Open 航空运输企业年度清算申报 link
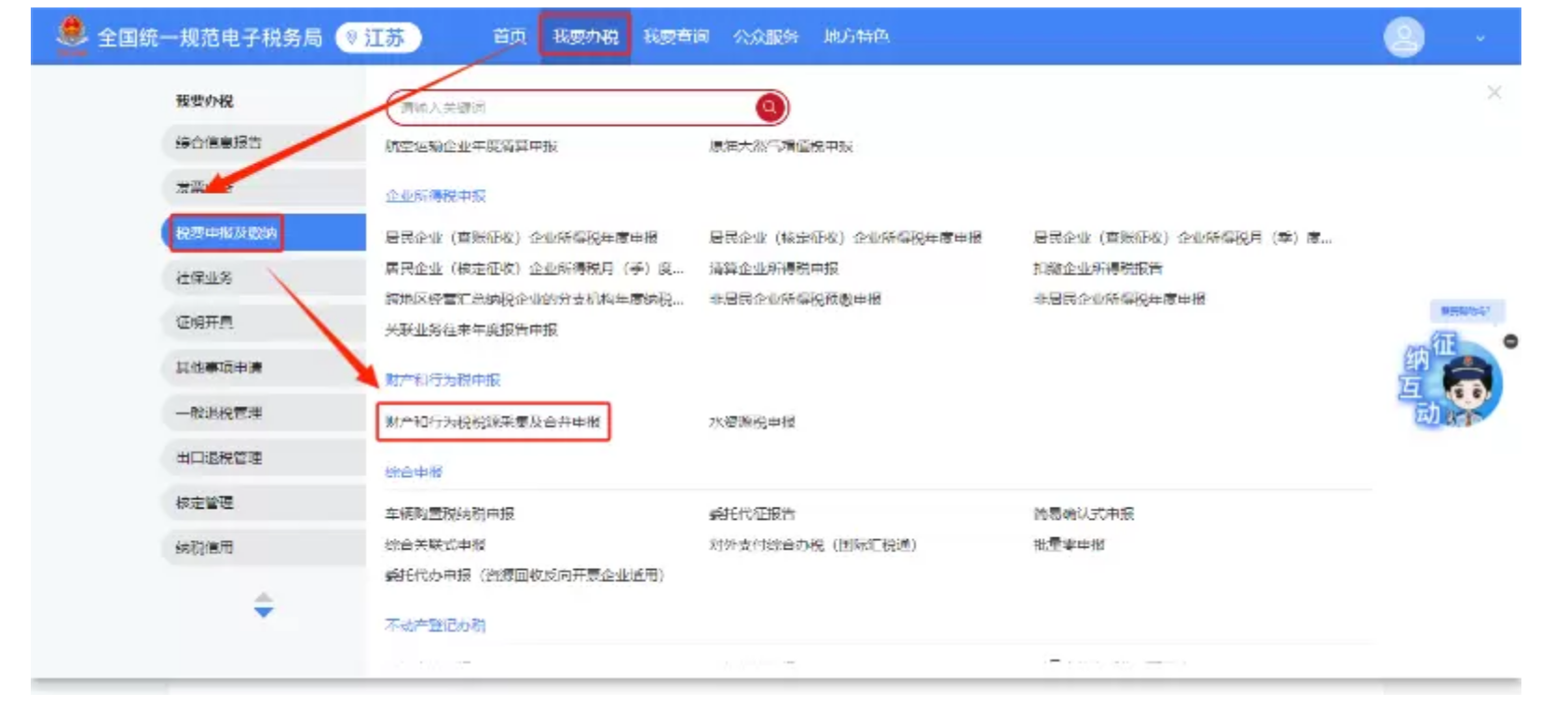The width and height of the screenshot is (1568, 706). pyautogui.click(x=471, y=146)
